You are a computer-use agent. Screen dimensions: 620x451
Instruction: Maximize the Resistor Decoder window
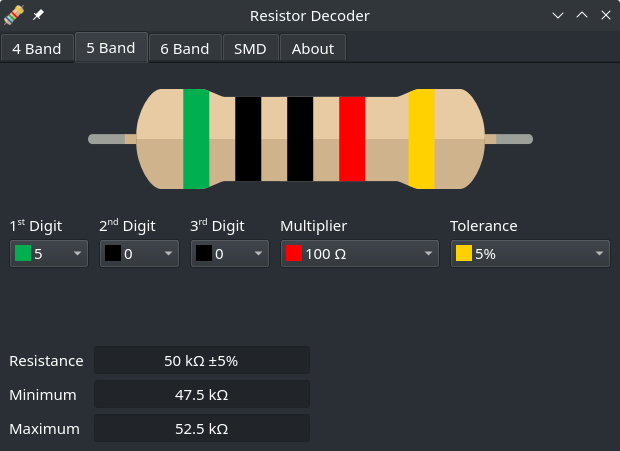tap(582, 15)
